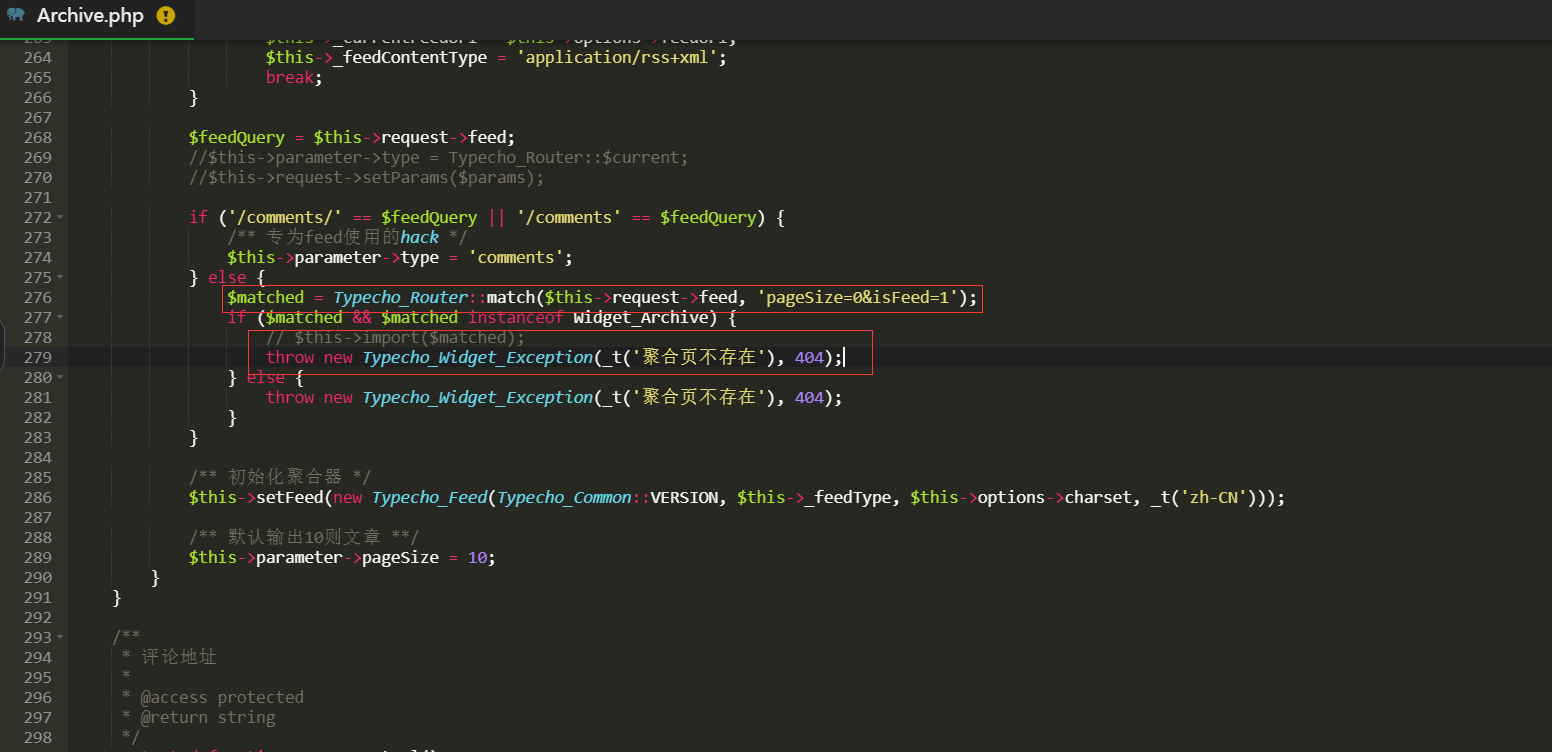Switch to the Archive.php tab

pos(90,16)
